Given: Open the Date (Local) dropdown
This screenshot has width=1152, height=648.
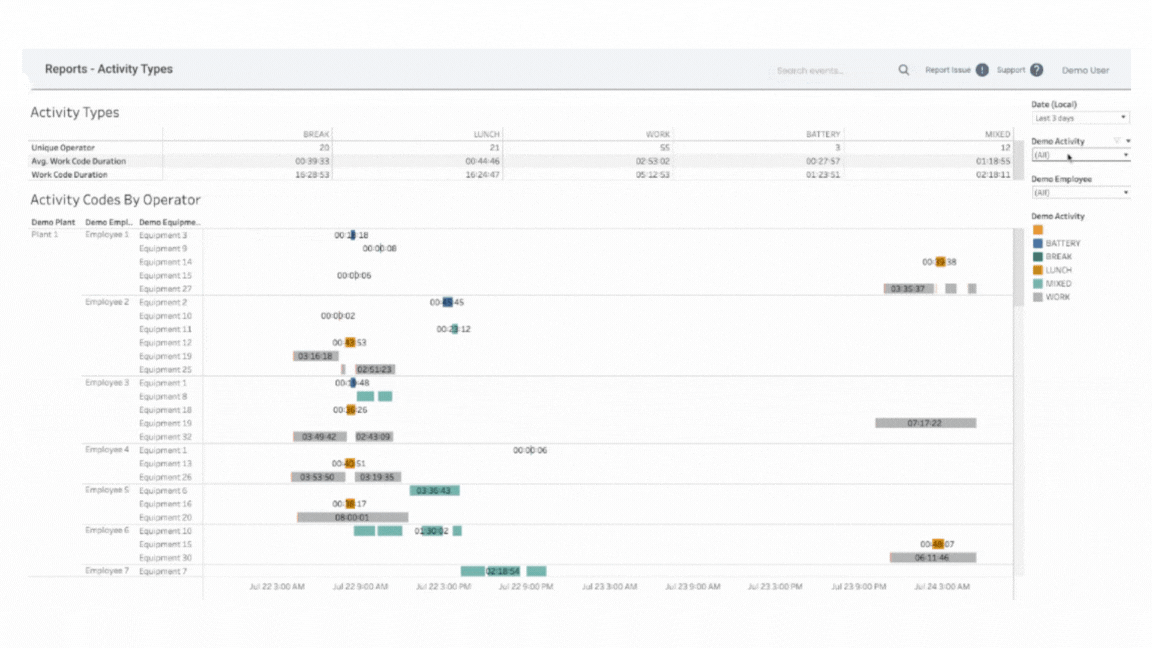Looking at the screenshot, I should [x=1078, y=118].
